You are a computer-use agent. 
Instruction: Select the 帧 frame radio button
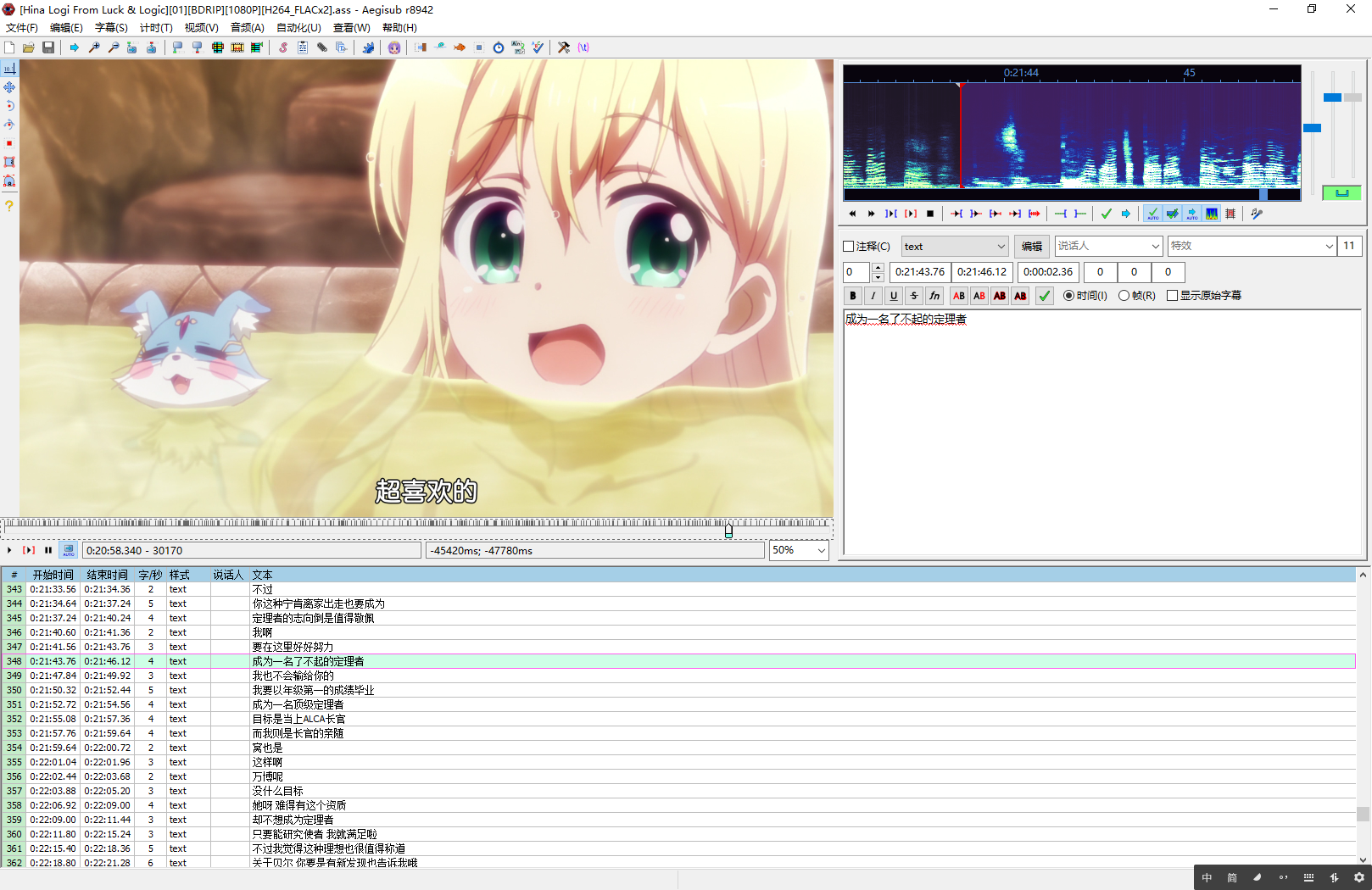(1124, 296)
